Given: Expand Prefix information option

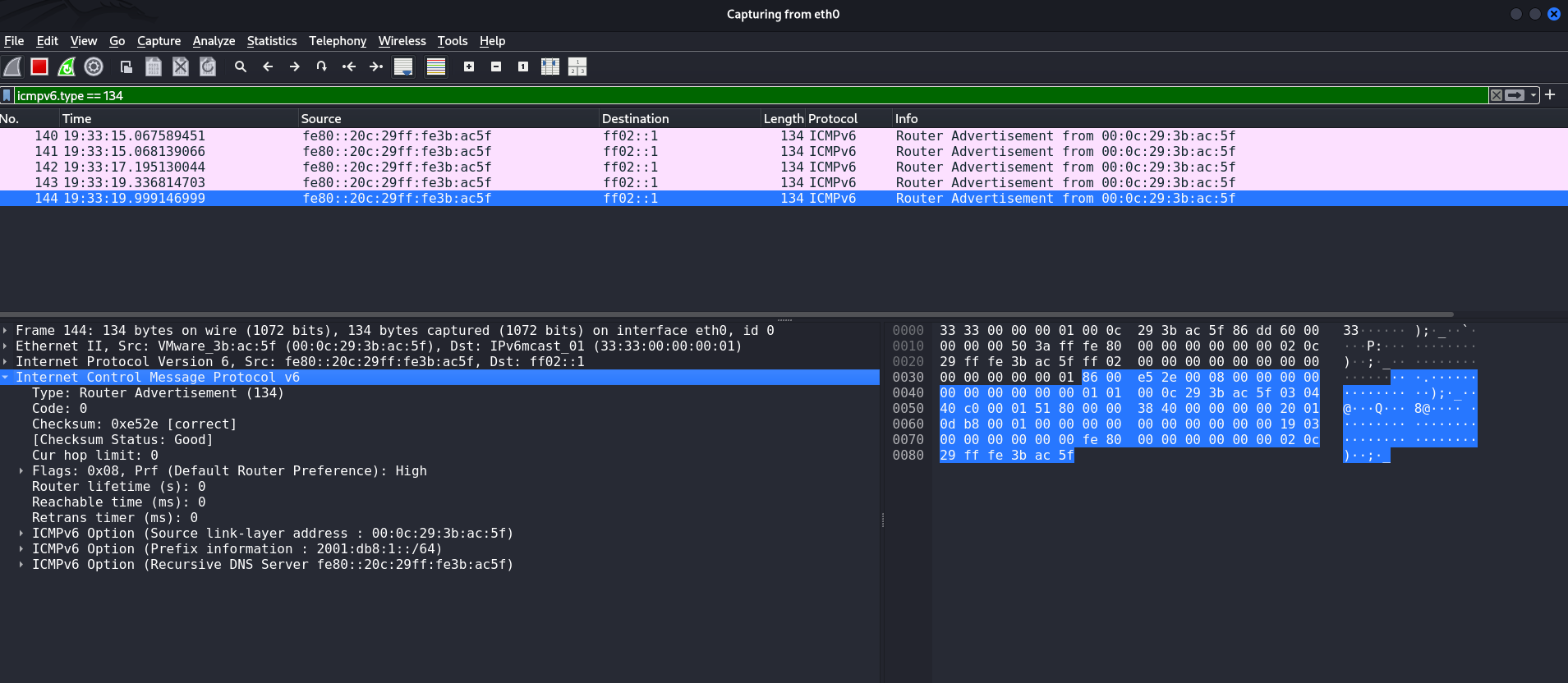Looking at the screenshot, I should click(21, 549).
